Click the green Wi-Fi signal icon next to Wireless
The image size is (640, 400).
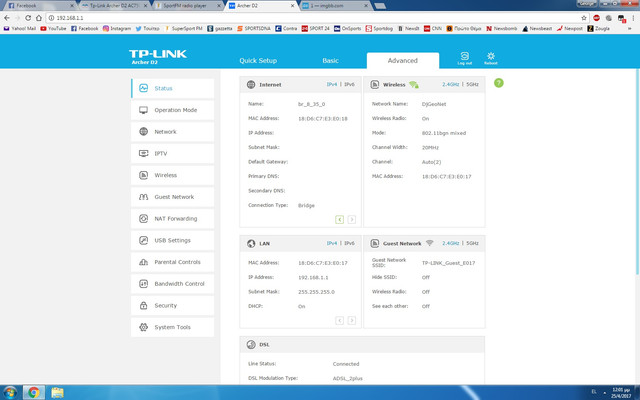[x=414, y=84]
